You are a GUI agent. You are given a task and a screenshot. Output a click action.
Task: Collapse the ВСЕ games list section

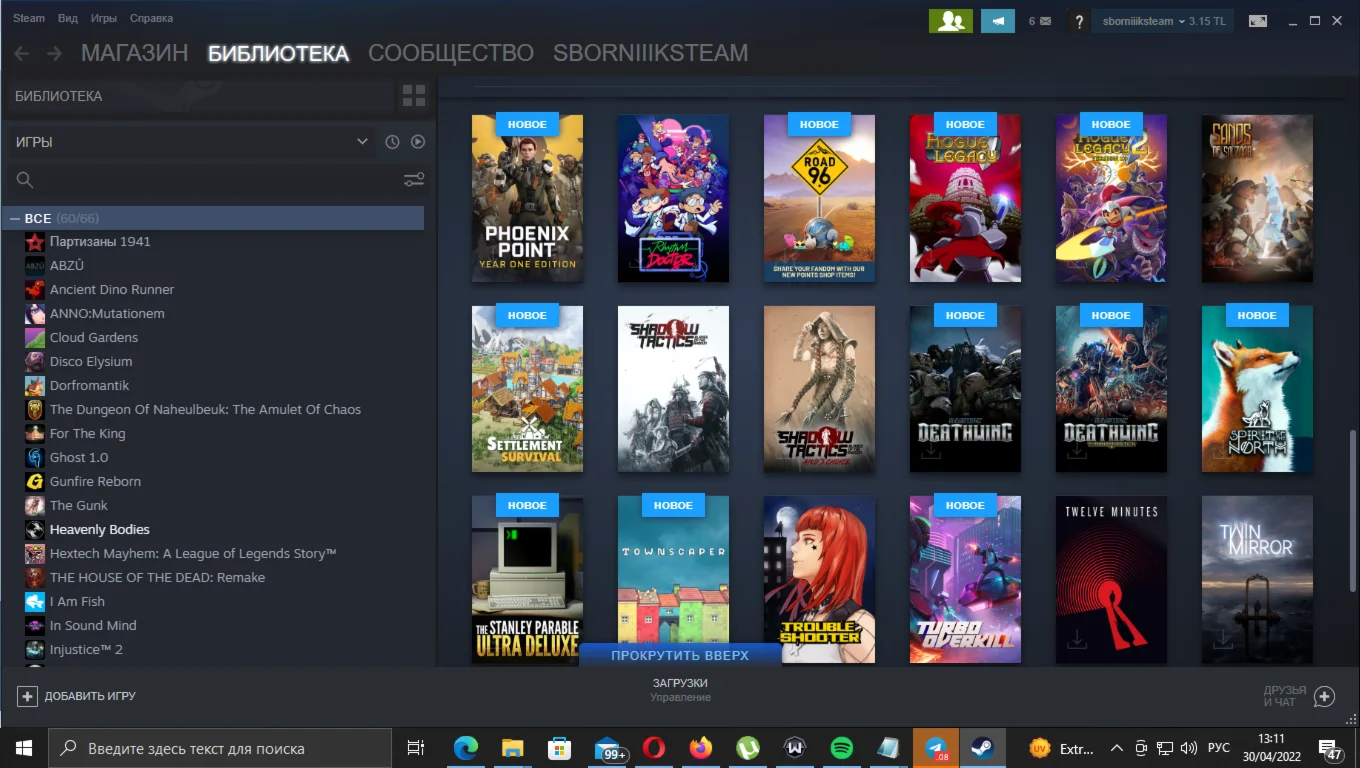click(15, 218)
